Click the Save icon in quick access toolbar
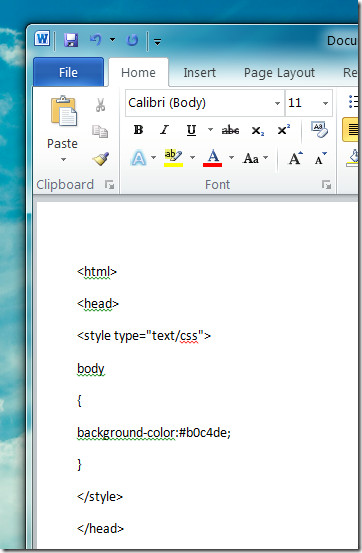The height and width of the screenshot is (553, 362). pos(71,40)
